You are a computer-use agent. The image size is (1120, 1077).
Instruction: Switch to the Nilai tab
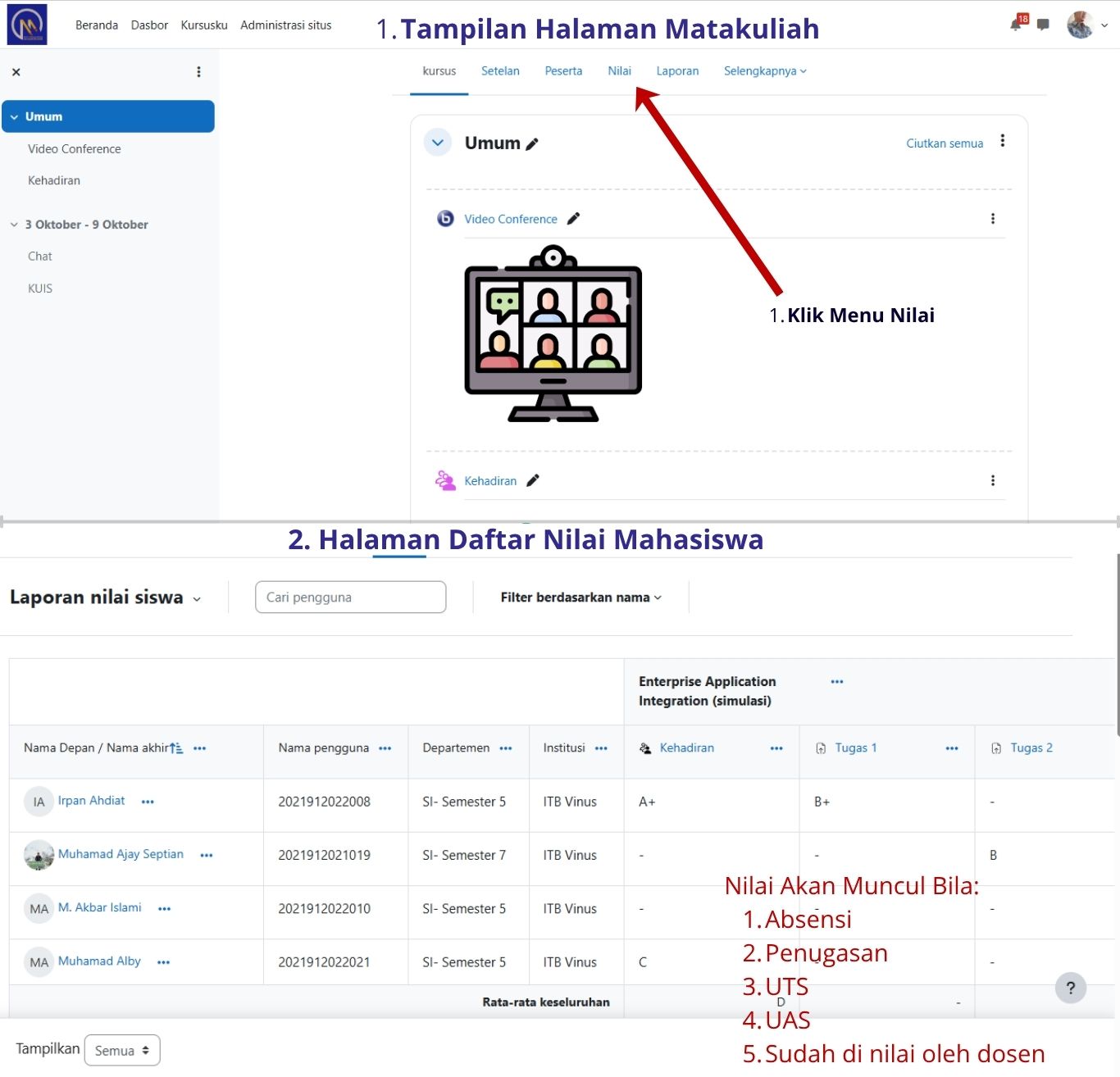coord(619,71)
